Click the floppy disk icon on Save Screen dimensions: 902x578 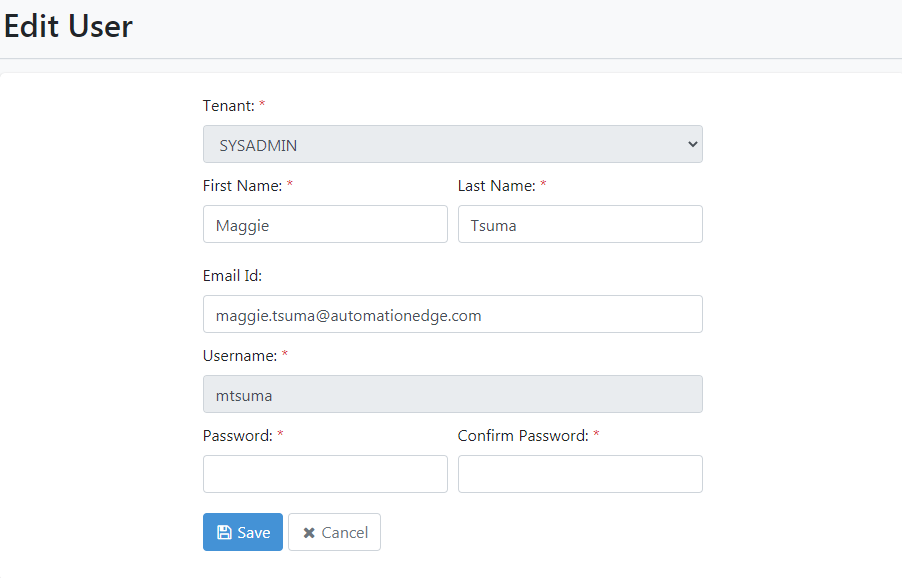click(x=224, y=533)
